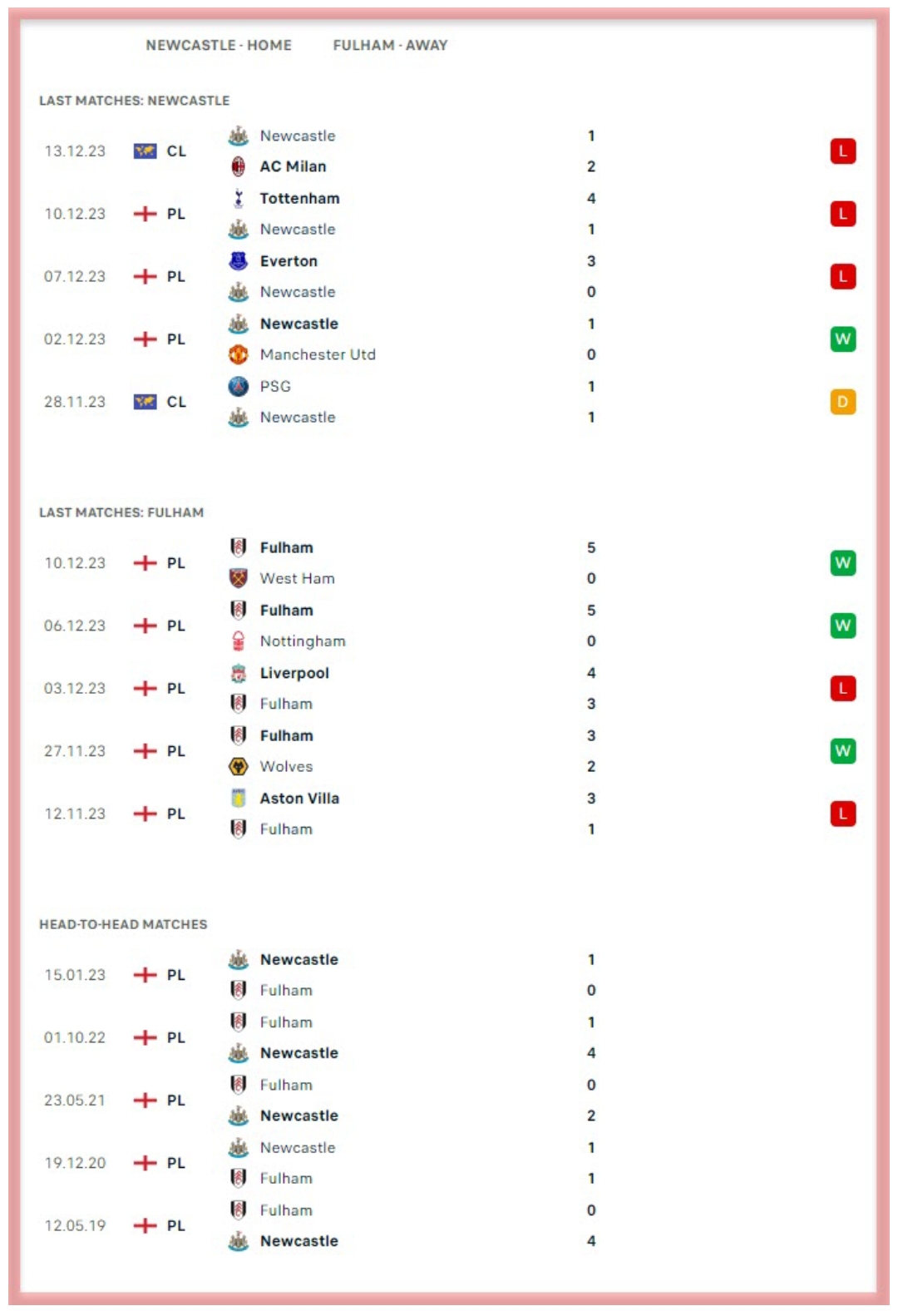Click the AC Milan club crest
Screen dimensions: 898x1316
239,166
